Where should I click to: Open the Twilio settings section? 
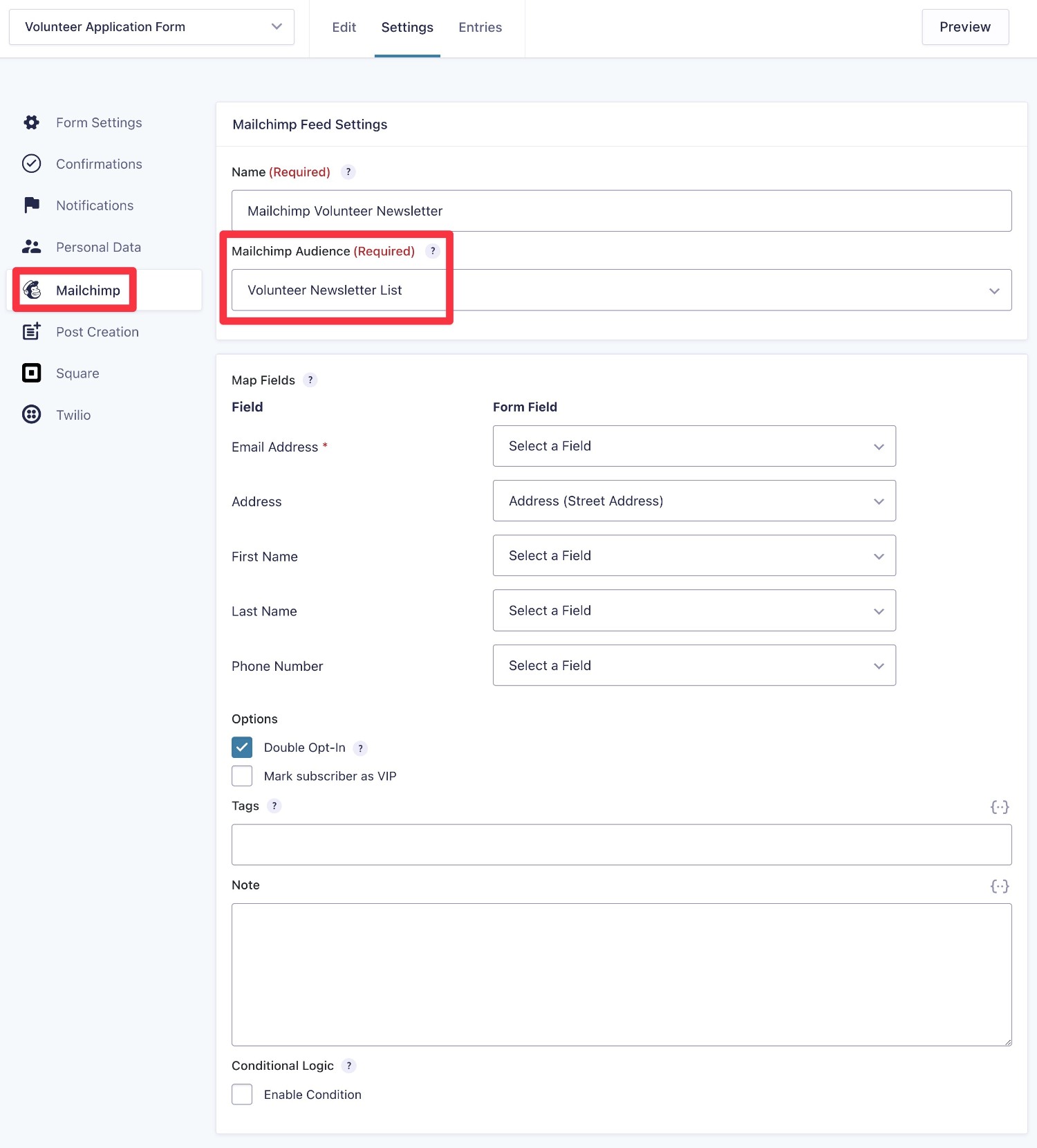tap(73, 415)
